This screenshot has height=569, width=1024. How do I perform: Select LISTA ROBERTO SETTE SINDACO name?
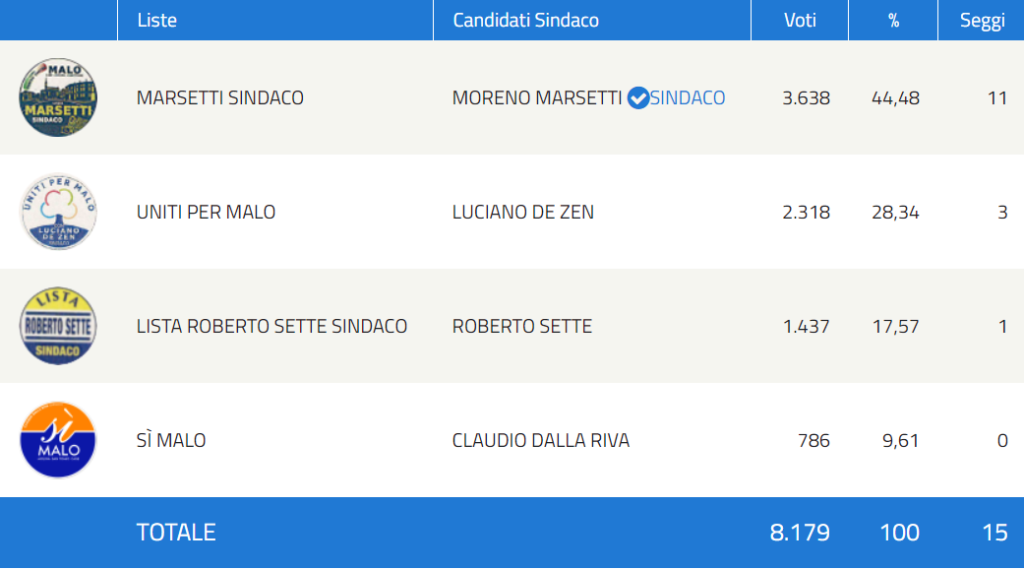coord(272,326)
